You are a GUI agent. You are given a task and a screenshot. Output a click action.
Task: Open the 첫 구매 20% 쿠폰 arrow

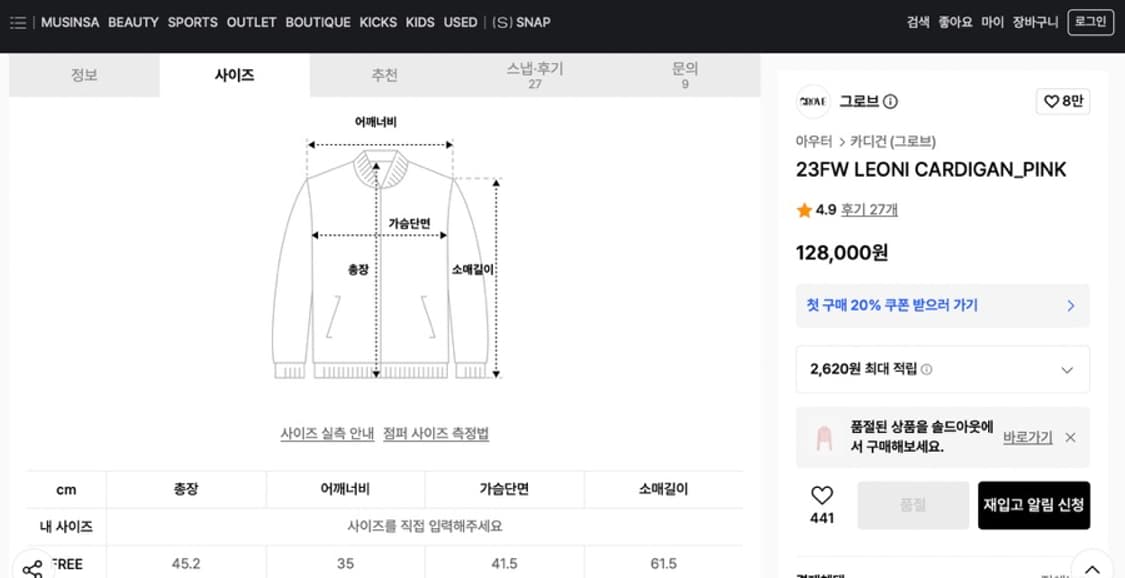coord(1070,305)
